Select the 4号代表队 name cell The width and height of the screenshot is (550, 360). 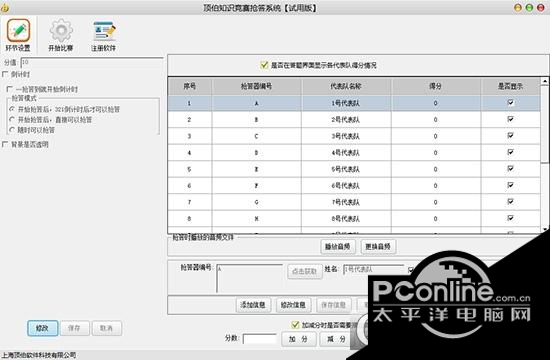point(346,153)
